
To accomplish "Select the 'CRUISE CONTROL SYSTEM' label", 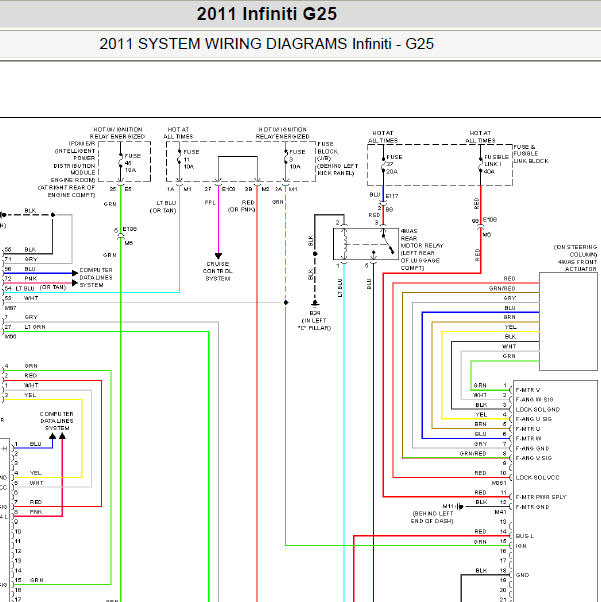I will (218, 271).
